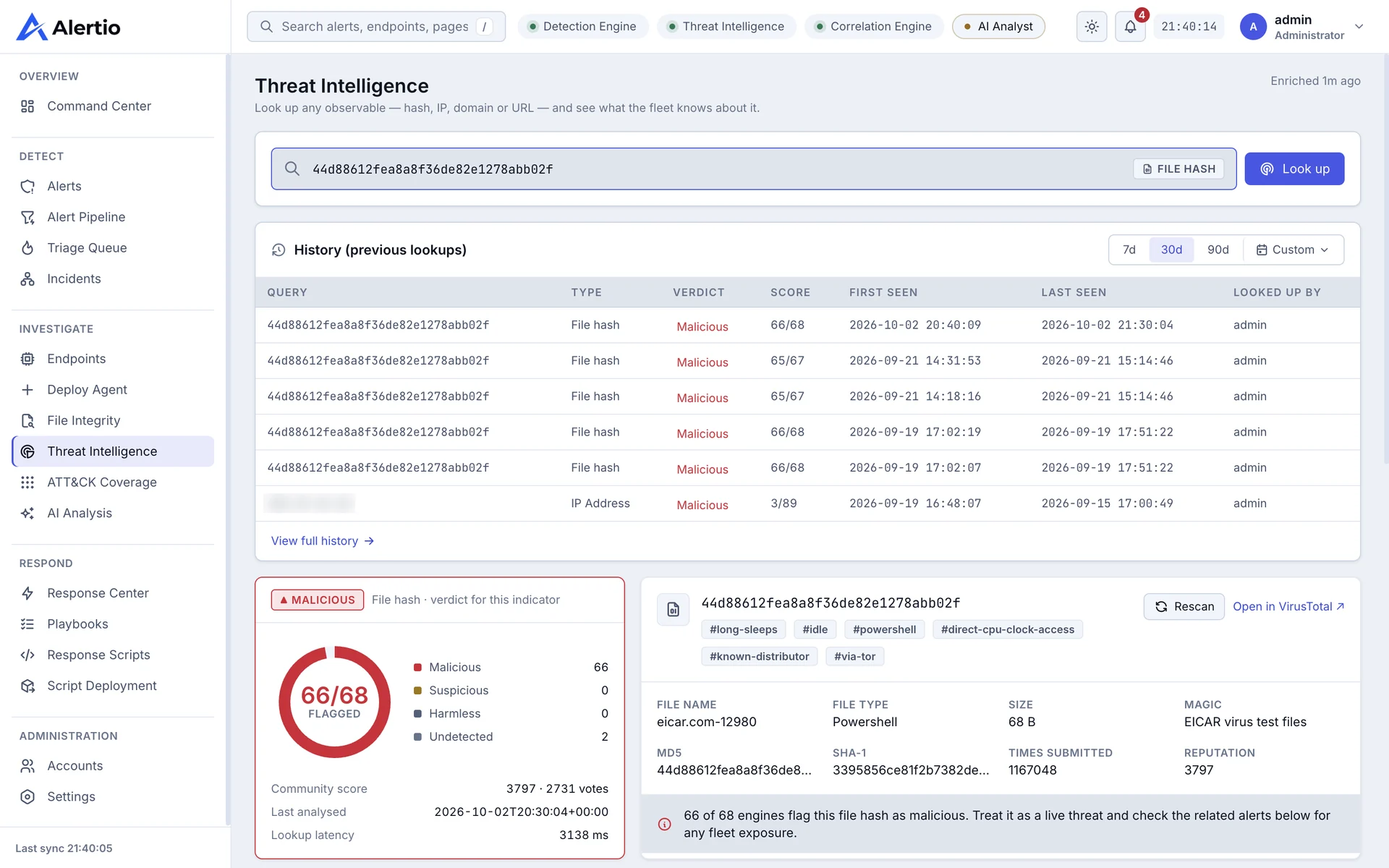The width and height of the screenshot is (1389, 868).
Task: Click the AI Analysis sparkle icon
Action: point(27,514)
